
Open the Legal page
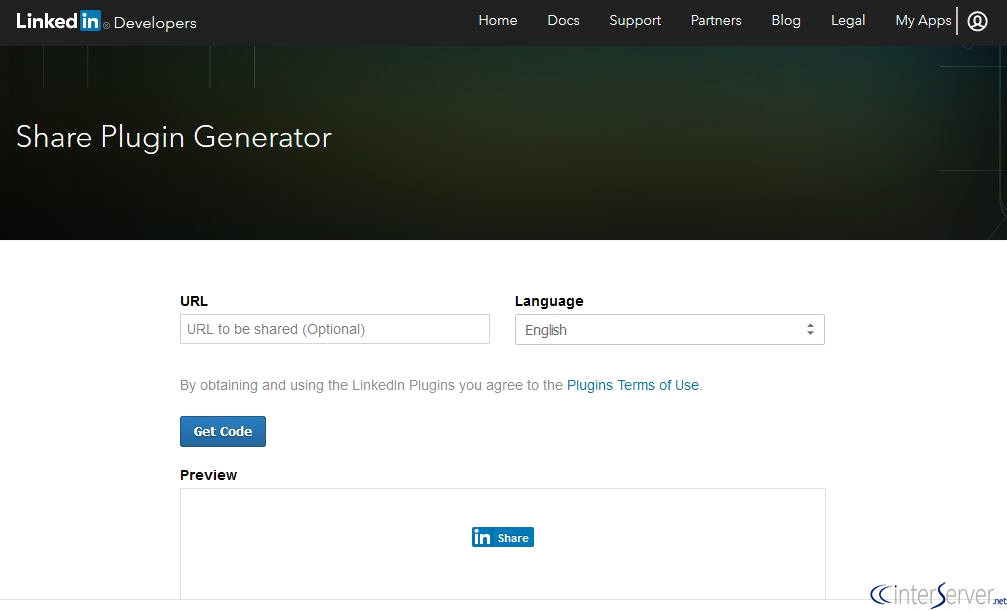click(x=848, y=21)
